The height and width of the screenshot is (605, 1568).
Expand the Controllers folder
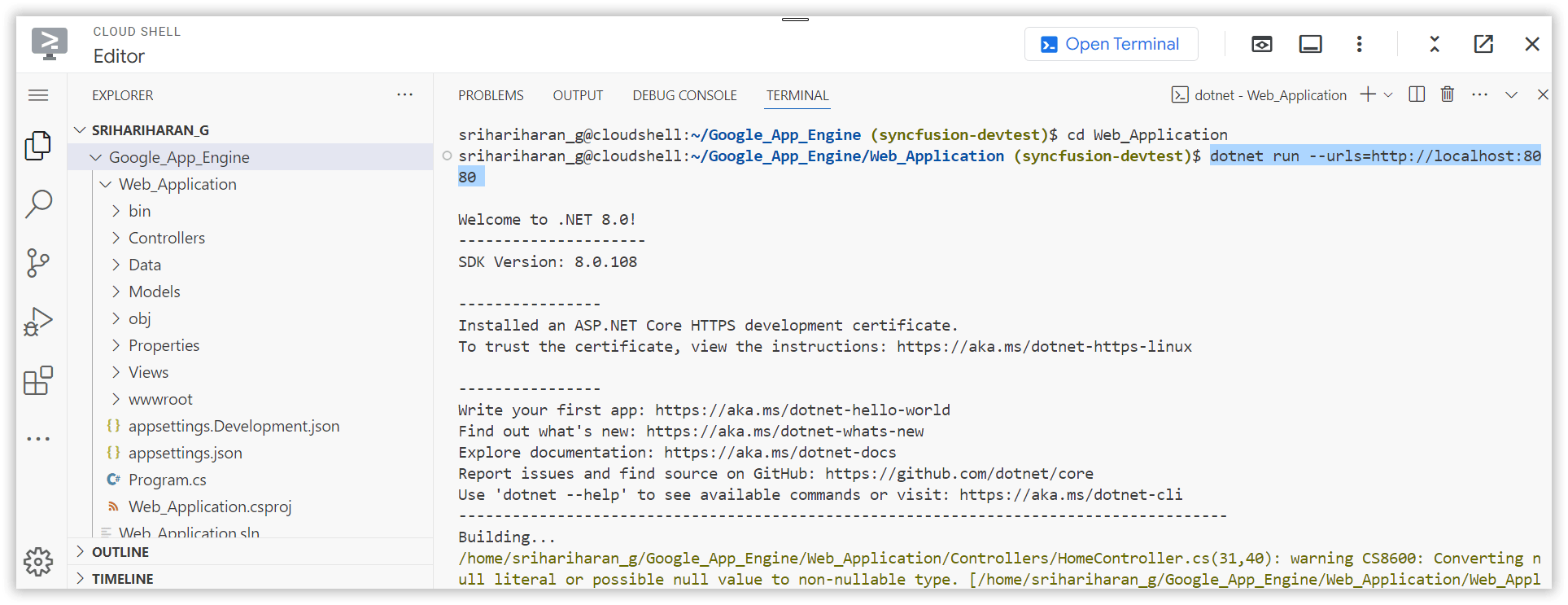[x=116, y=238]
